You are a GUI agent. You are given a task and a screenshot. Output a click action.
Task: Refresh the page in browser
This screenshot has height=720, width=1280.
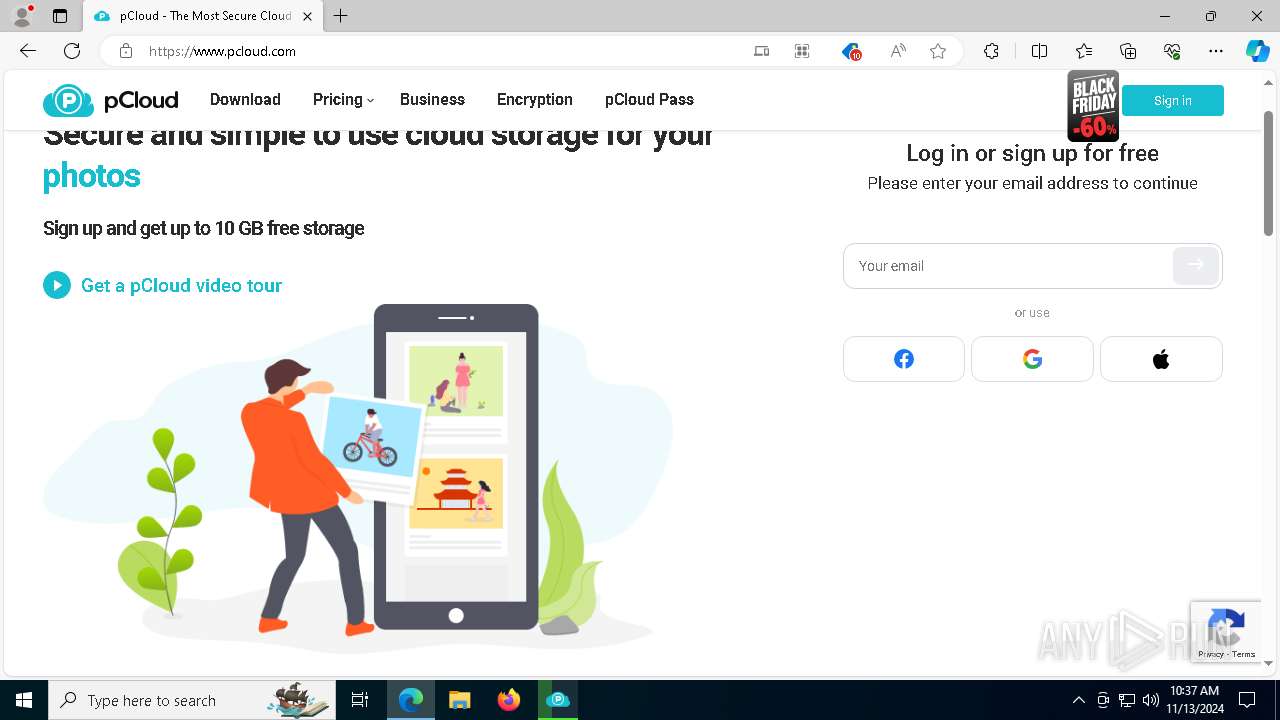pyautogui.click(x=72, y=51)
